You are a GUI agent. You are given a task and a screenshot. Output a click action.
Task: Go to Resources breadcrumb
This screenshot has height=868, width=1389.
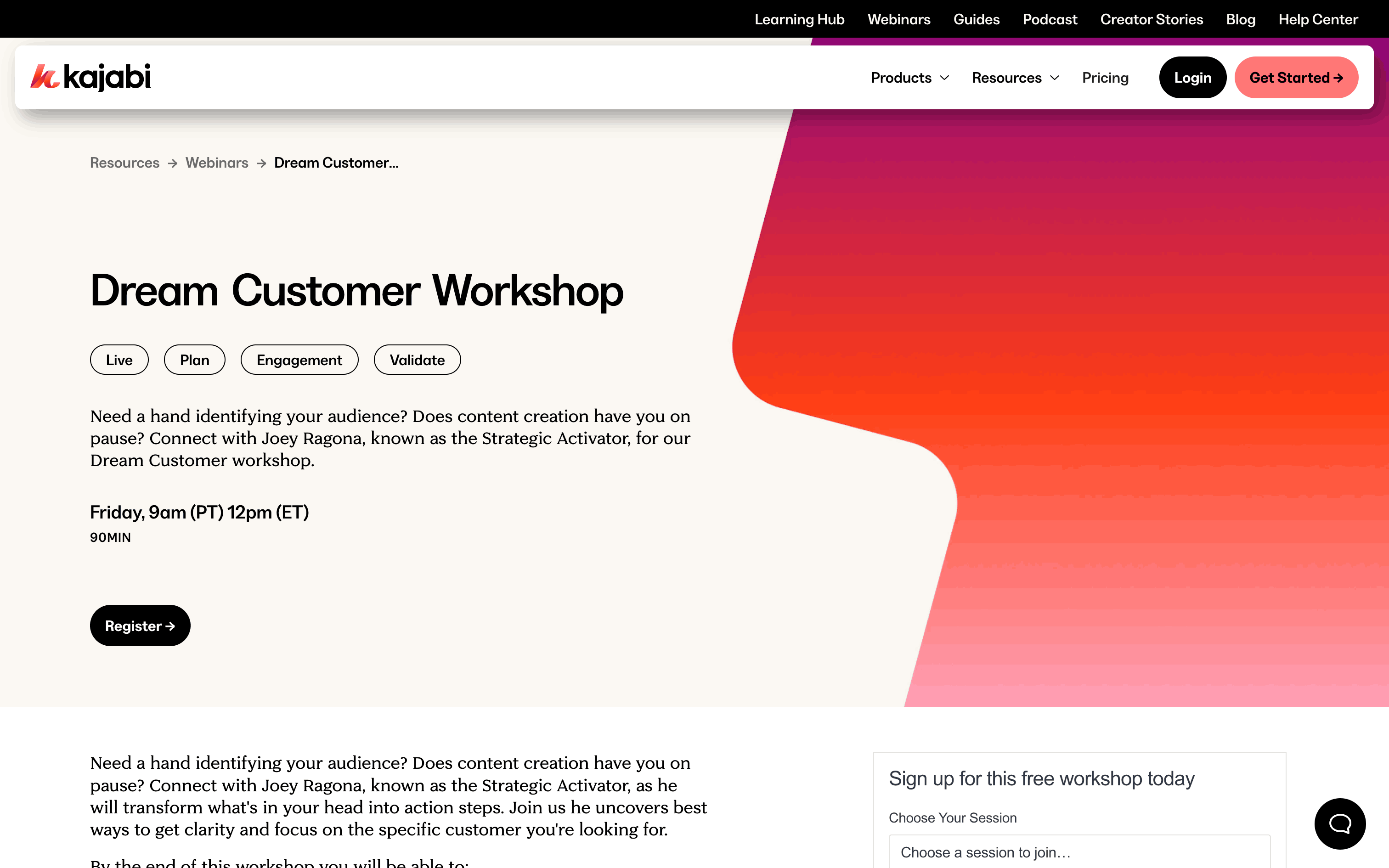[124, 163]
